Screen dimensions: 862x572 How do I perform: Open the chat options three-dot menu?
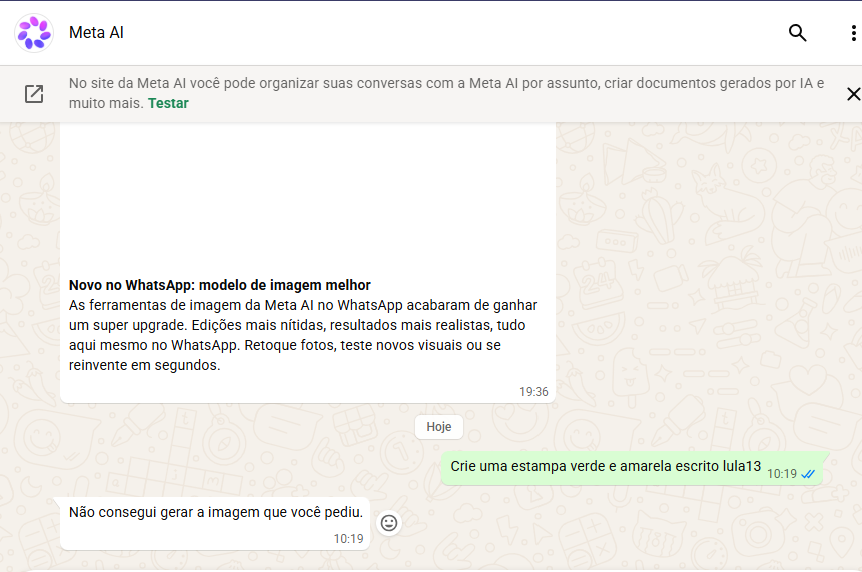[853, 33]
